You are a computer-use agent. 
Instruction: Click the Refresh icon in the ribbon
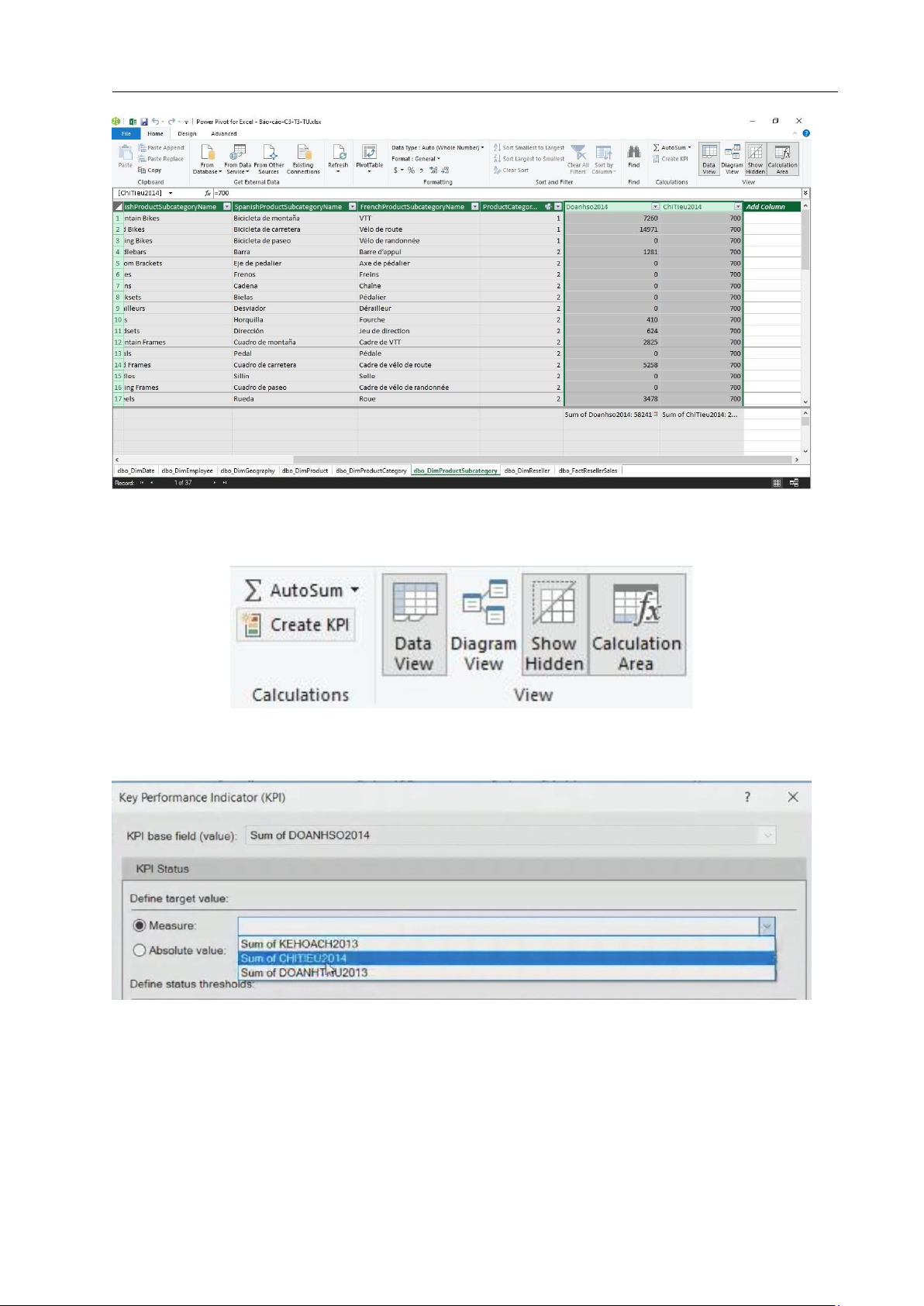338,153
